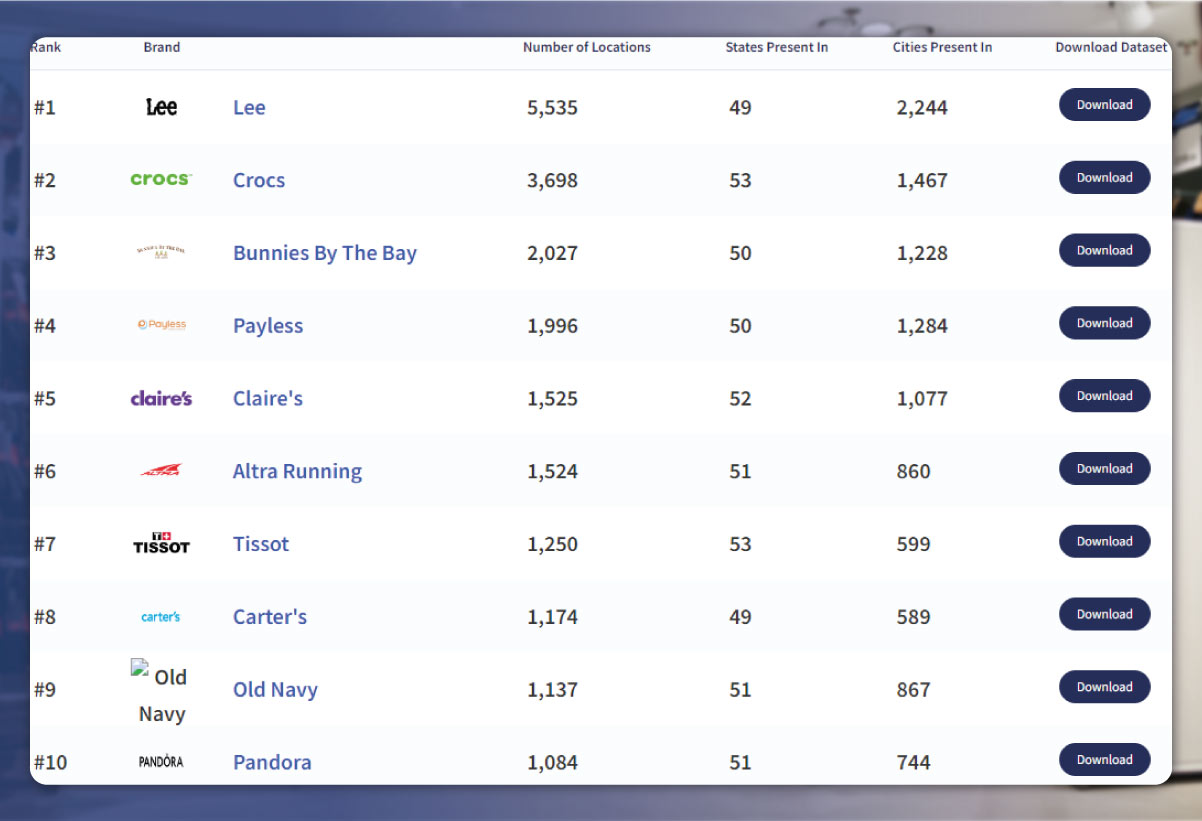The image size is (1202, 821).
Task: Open the Bunnies By The Bay link
Action: pos(325,253)
